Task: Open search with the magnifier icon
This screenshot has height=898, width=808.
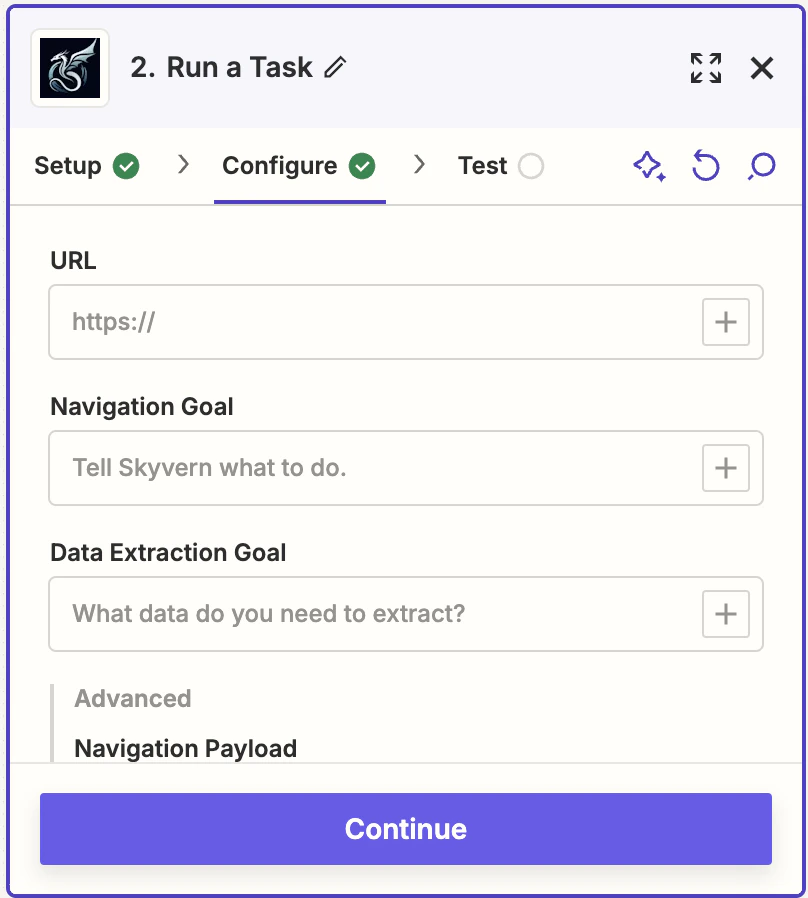Action: tap(761, 166)
